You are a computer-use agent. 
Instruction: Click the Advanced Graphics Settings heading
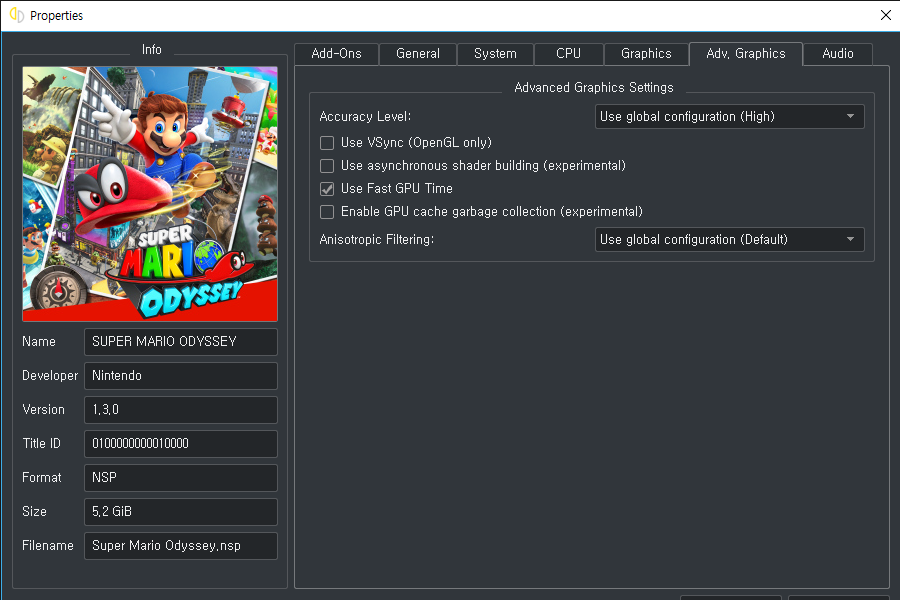(x=593, y=87)
